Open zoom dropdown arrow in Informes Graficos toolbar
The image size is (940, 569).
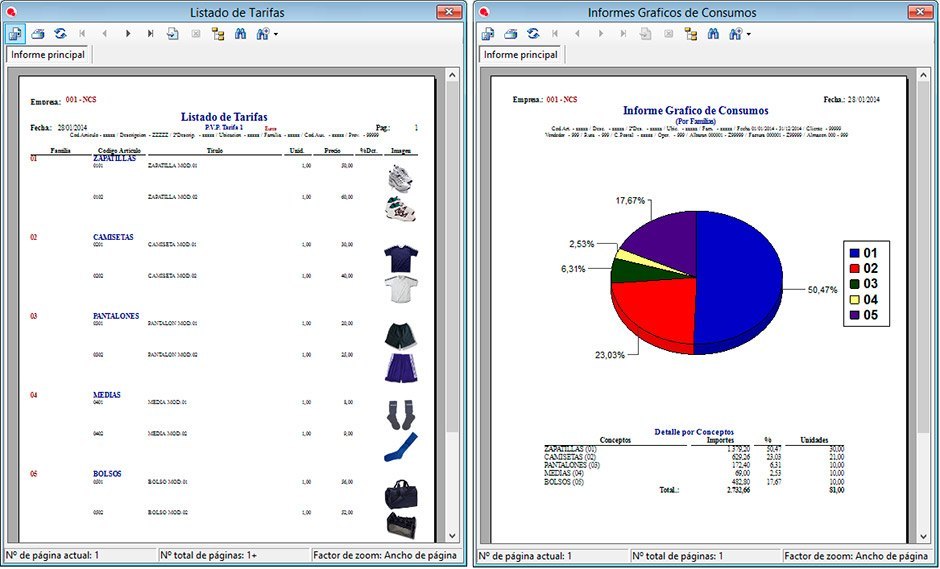[748, 34]
